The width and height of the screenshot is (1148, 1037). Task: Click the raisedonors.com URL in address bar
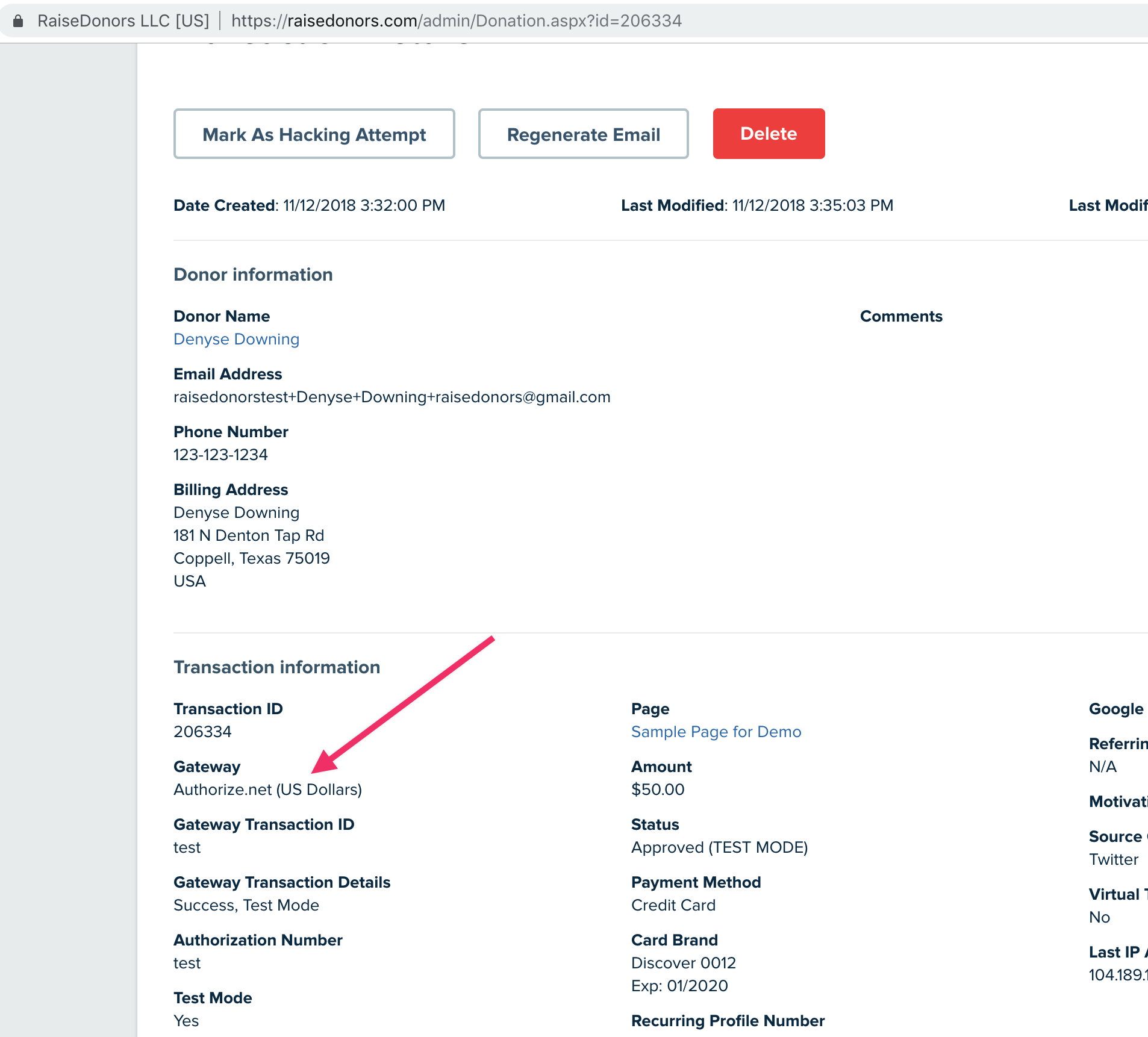pos(457,21)
